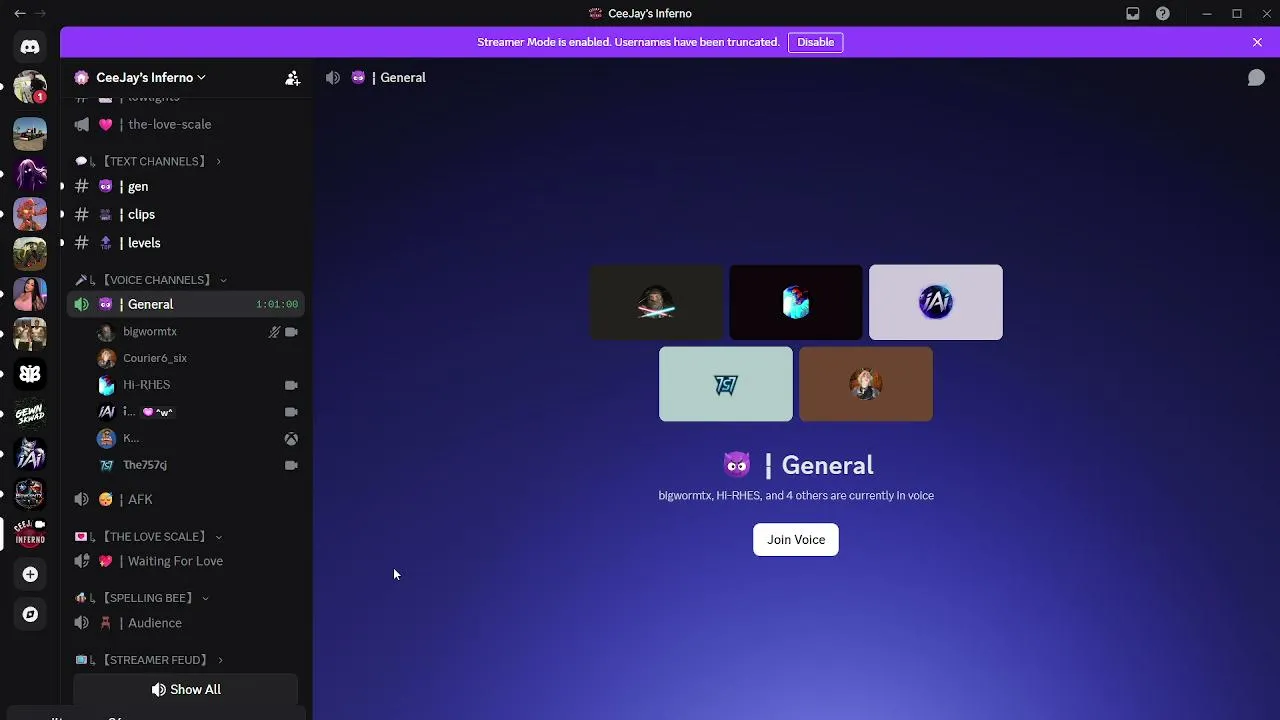This screenshot has height=720, width=1280.
Task: Click the speaker icon in the channel header
Action: [332, 78]
